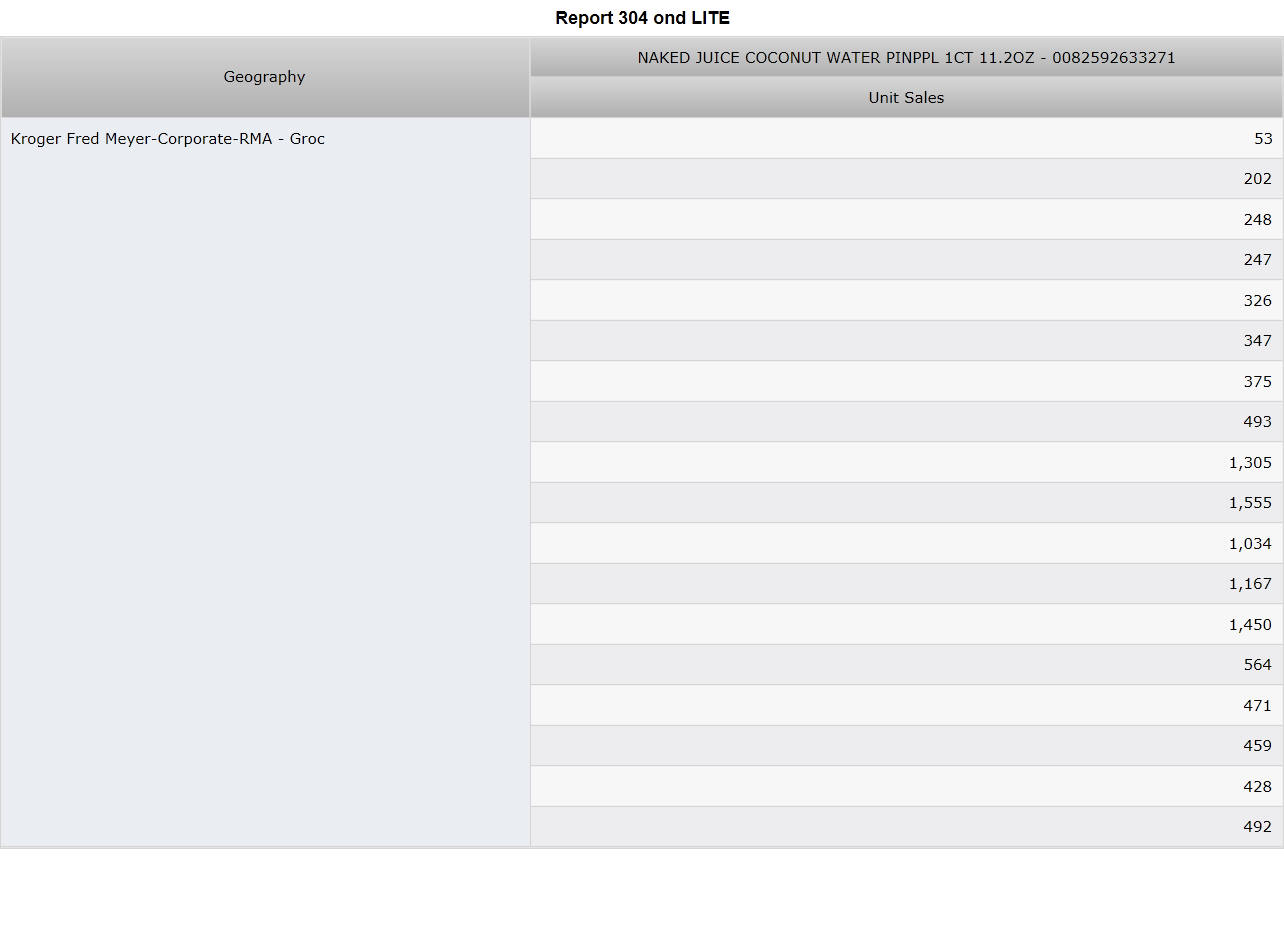Select the NAKED JUICE COCONUT WATER product header

coord(906,58)
